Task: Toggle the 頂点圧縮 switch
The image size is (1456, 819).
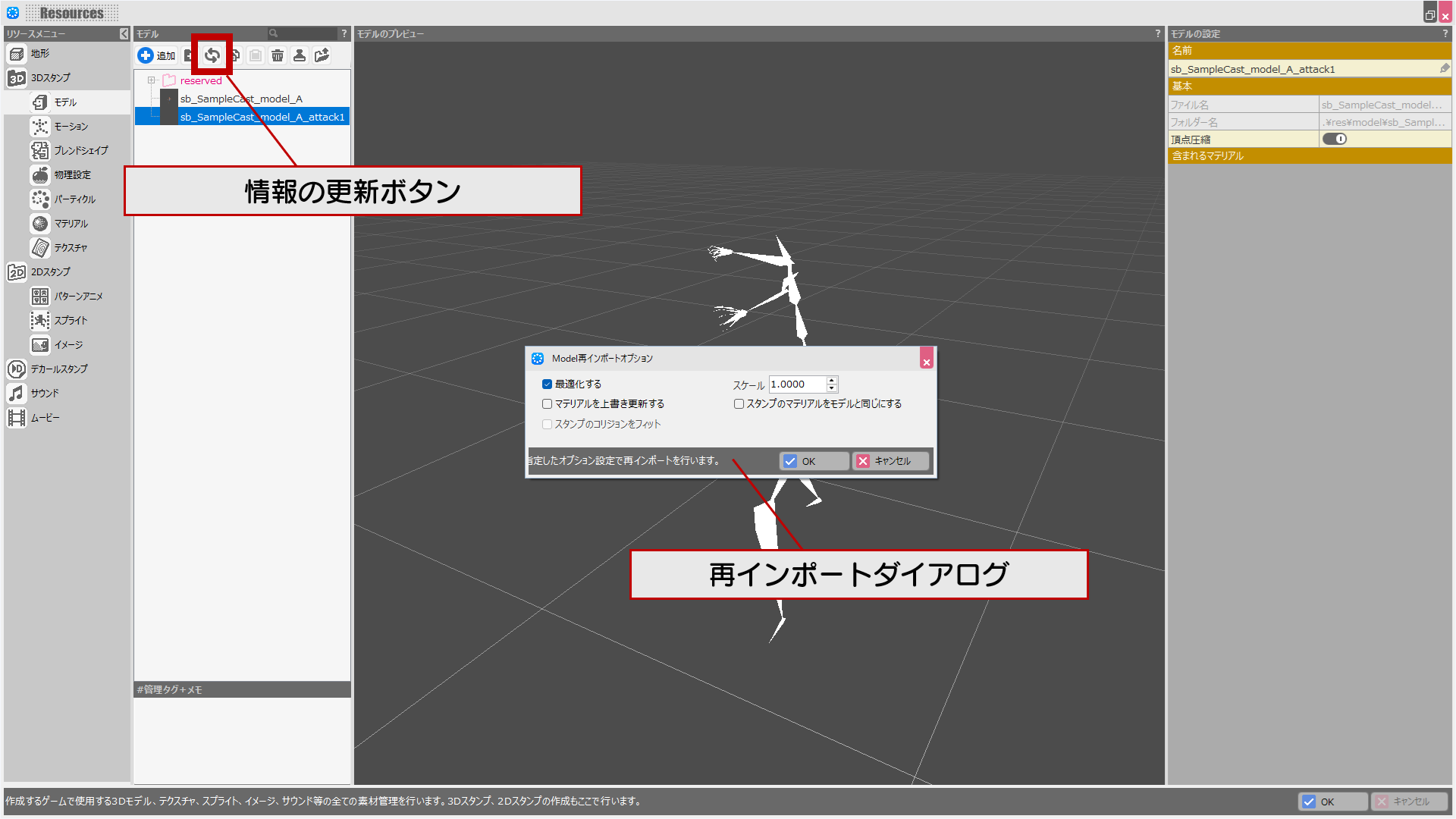Action: coord(1335,139)
